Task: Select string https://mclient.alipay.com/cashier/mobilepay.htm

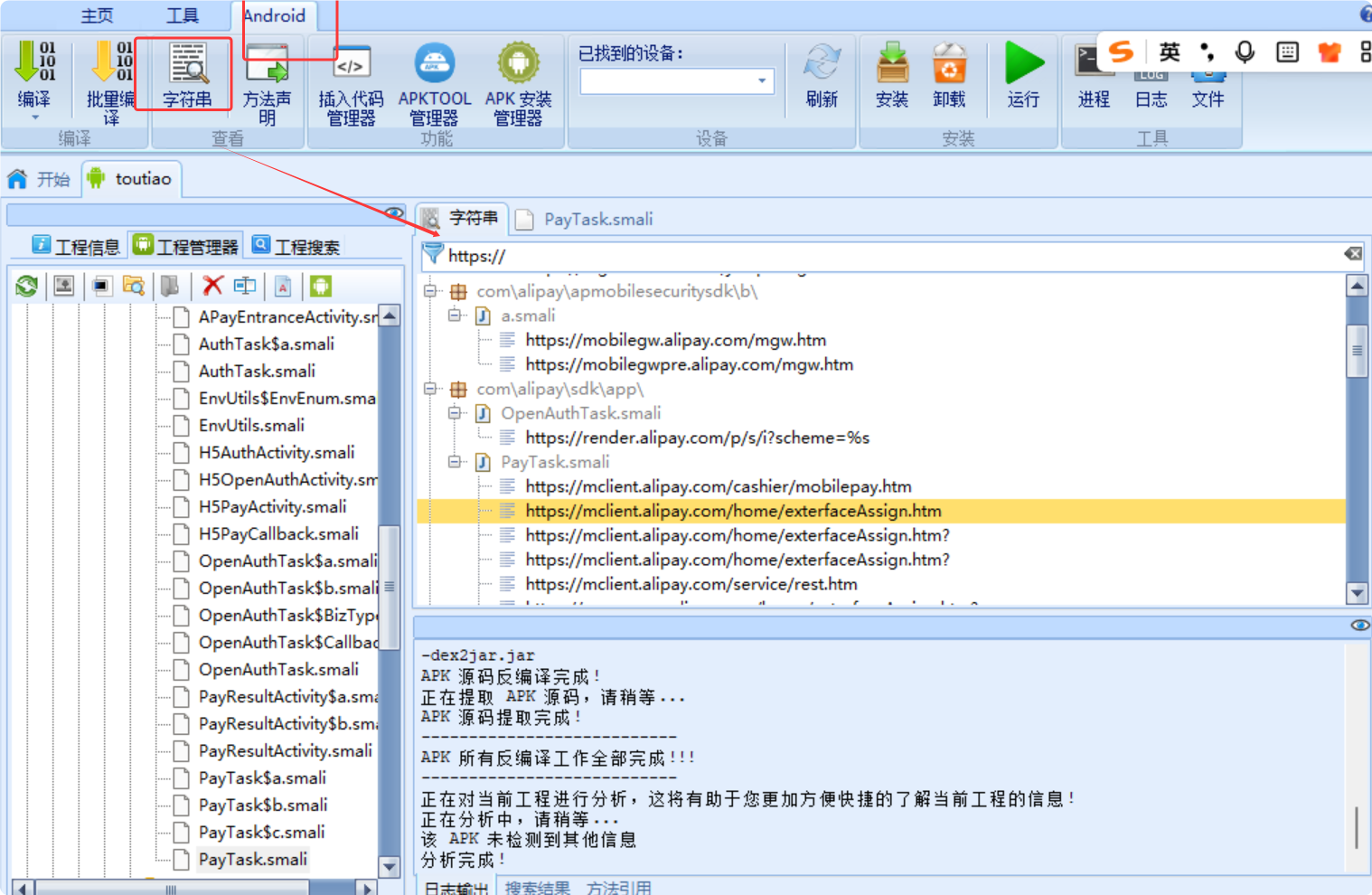Action: point(718,486)
